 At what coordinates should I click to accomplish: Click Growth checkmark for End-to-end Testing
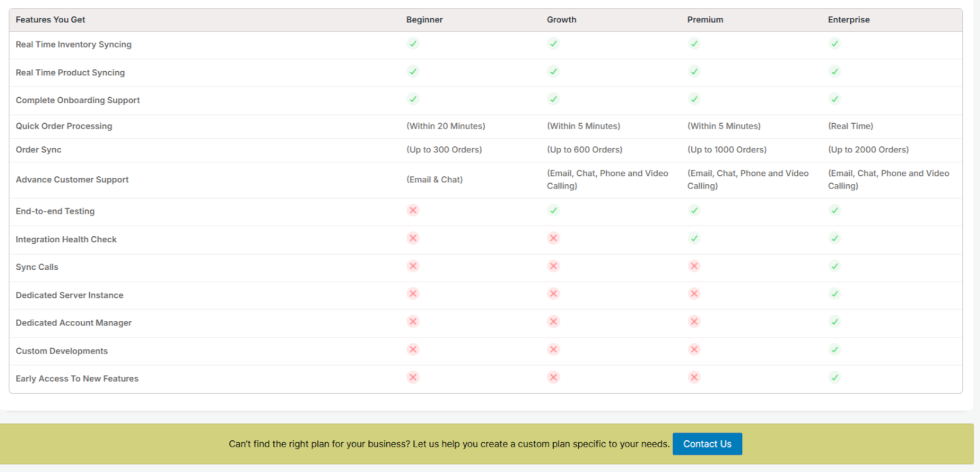553,211
